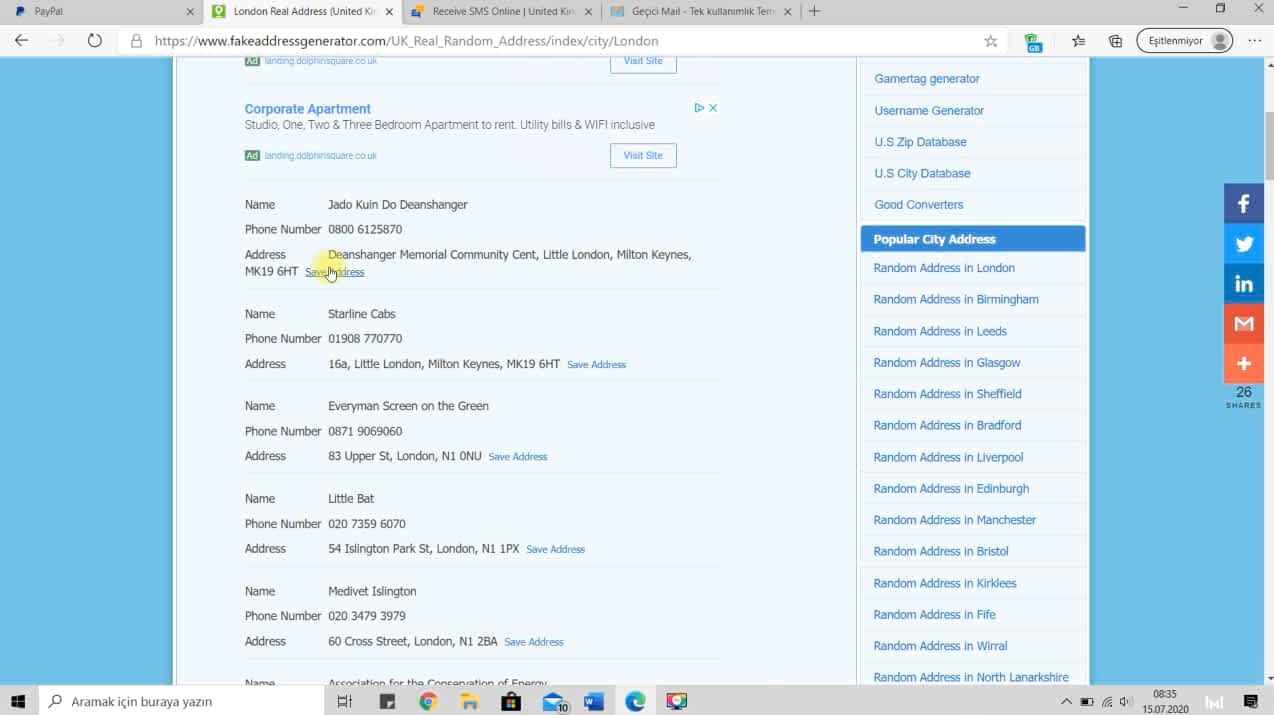Open green extension icon in toolbar
The height and width of the screenshot is (715, 1274).
pyautogui.click(x=1033, y=42)
